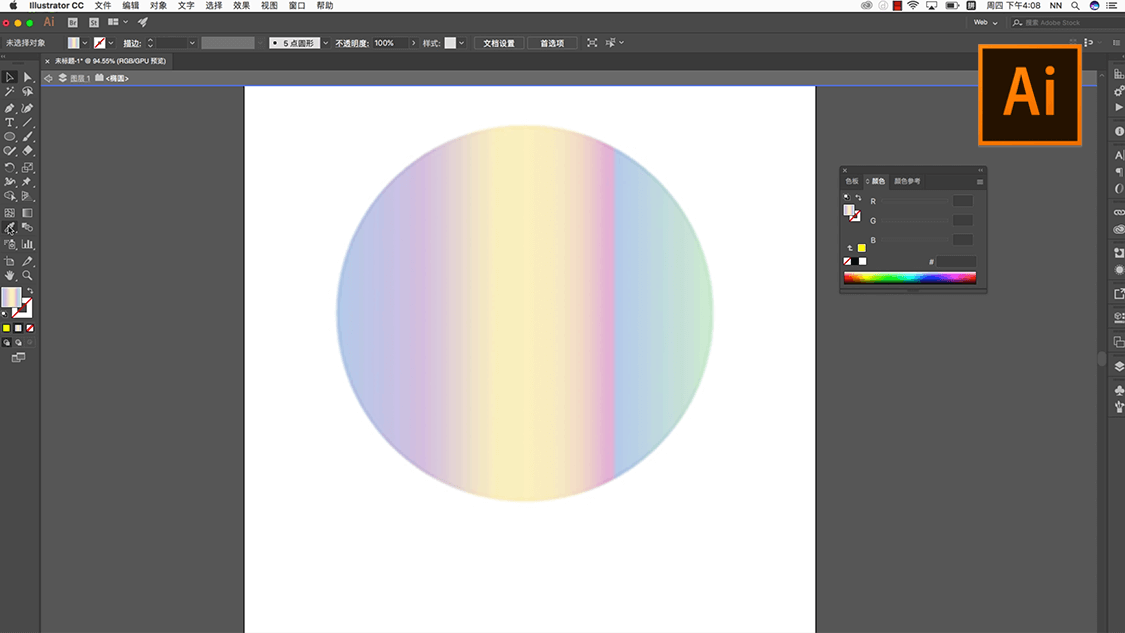Image resolution: width=1125 pixels, height=633 pixels.
Task: Activate the Zoom magnifier tool
Action: [x=28, y=275]
